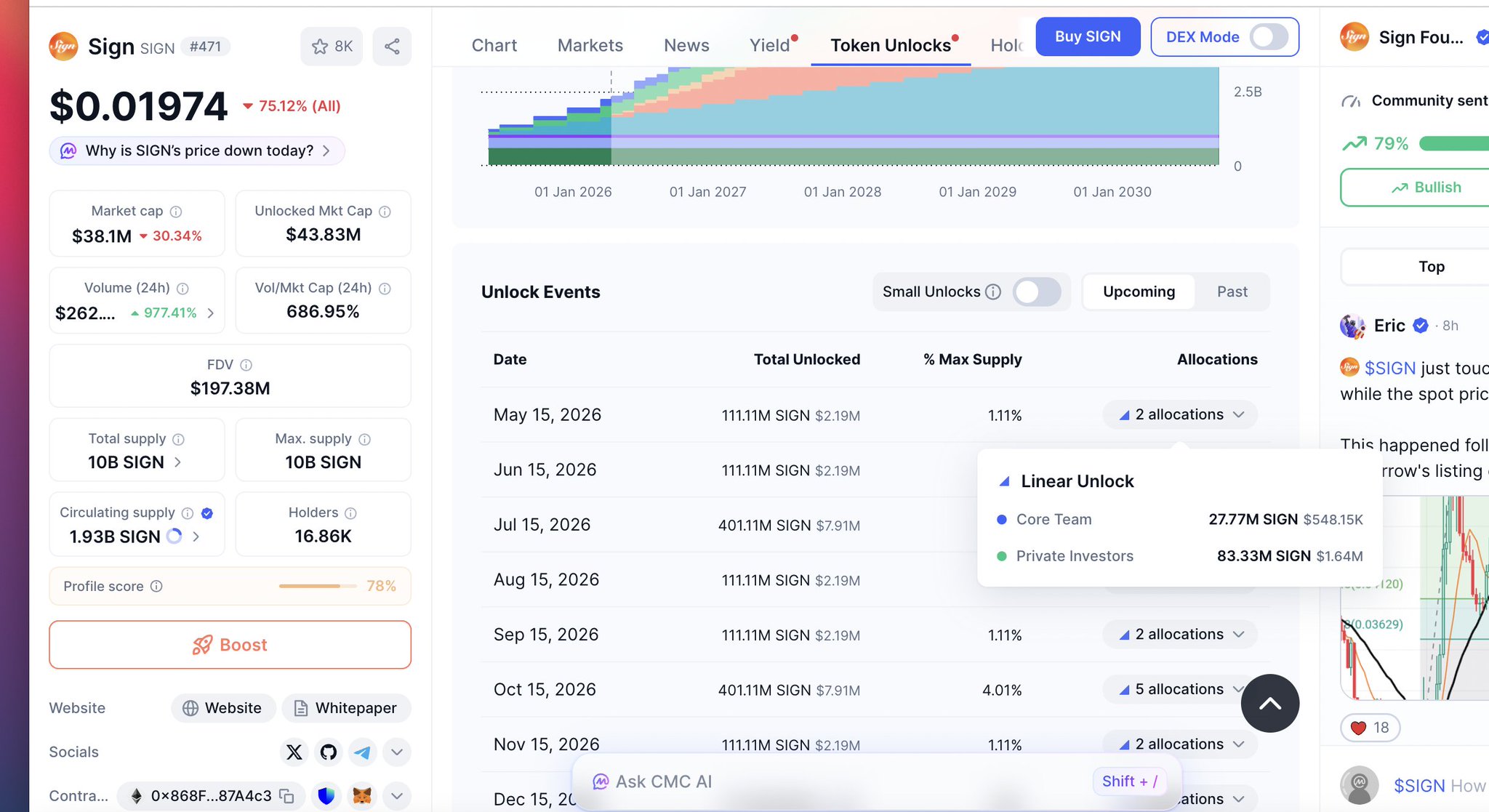Toggle the DEX Mode switch
Screen dimensions: 1489x812
[x=1269, y=37]
